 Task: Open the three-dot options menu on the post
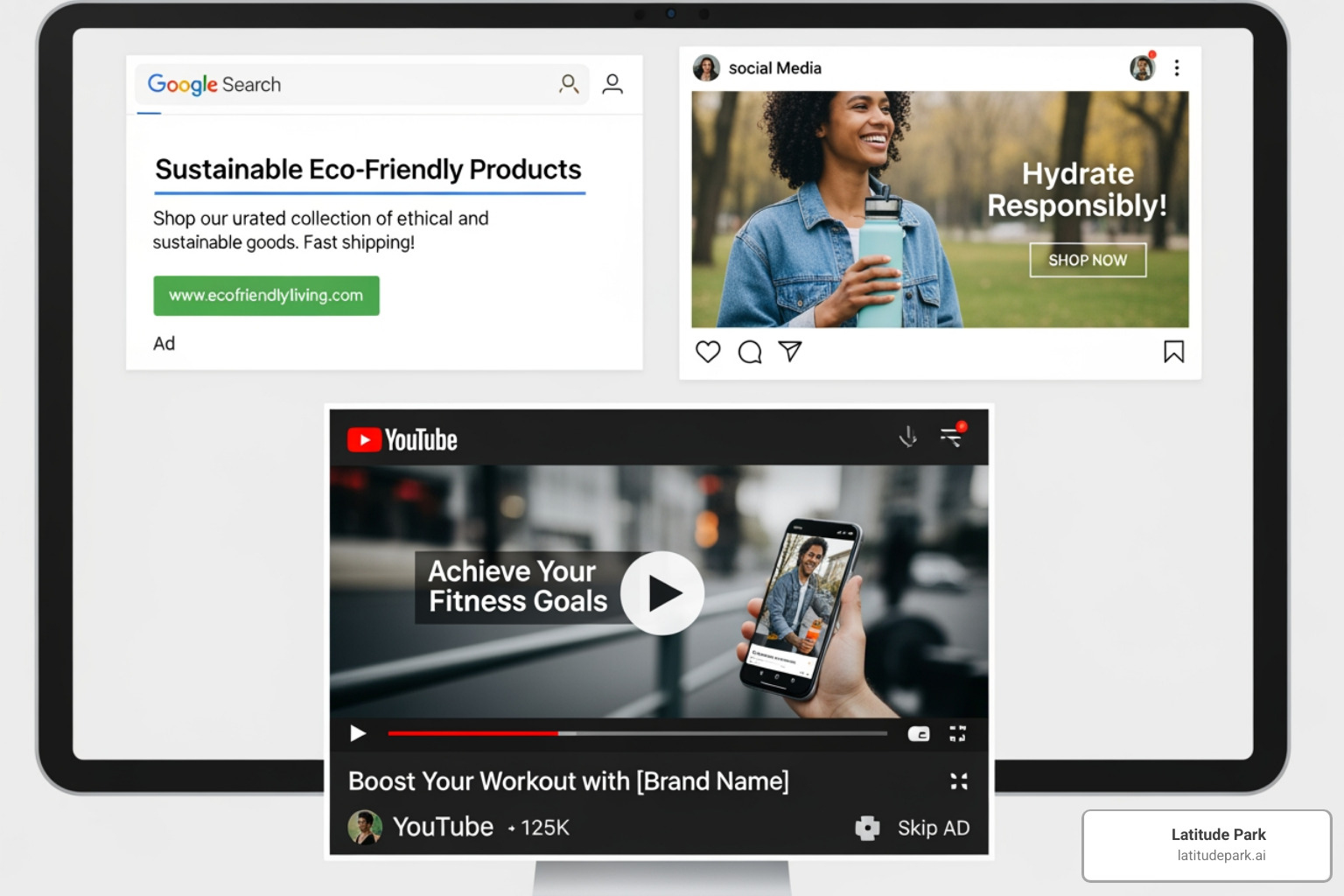point(1177,67)
